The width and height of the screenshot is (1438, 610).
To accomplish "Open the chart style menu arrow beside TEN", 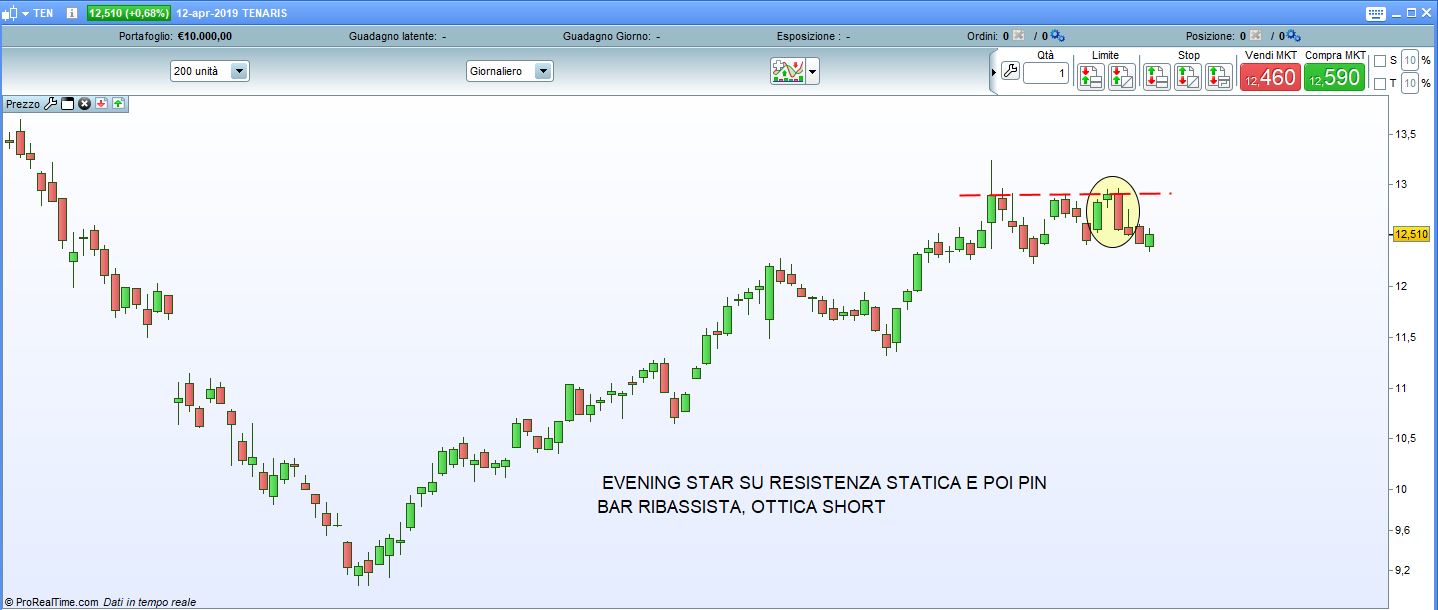I will click(25, 14).
